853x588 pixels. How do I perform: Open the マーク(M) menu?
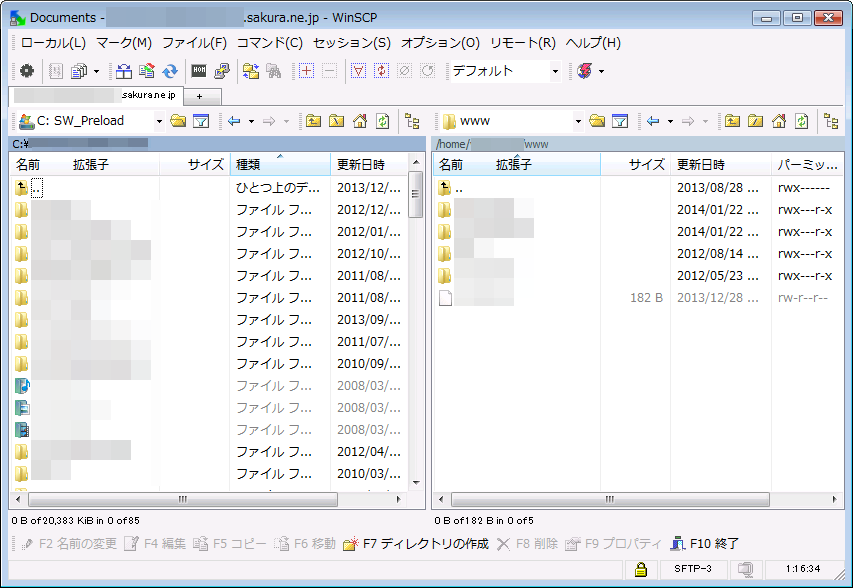[124, 43]
